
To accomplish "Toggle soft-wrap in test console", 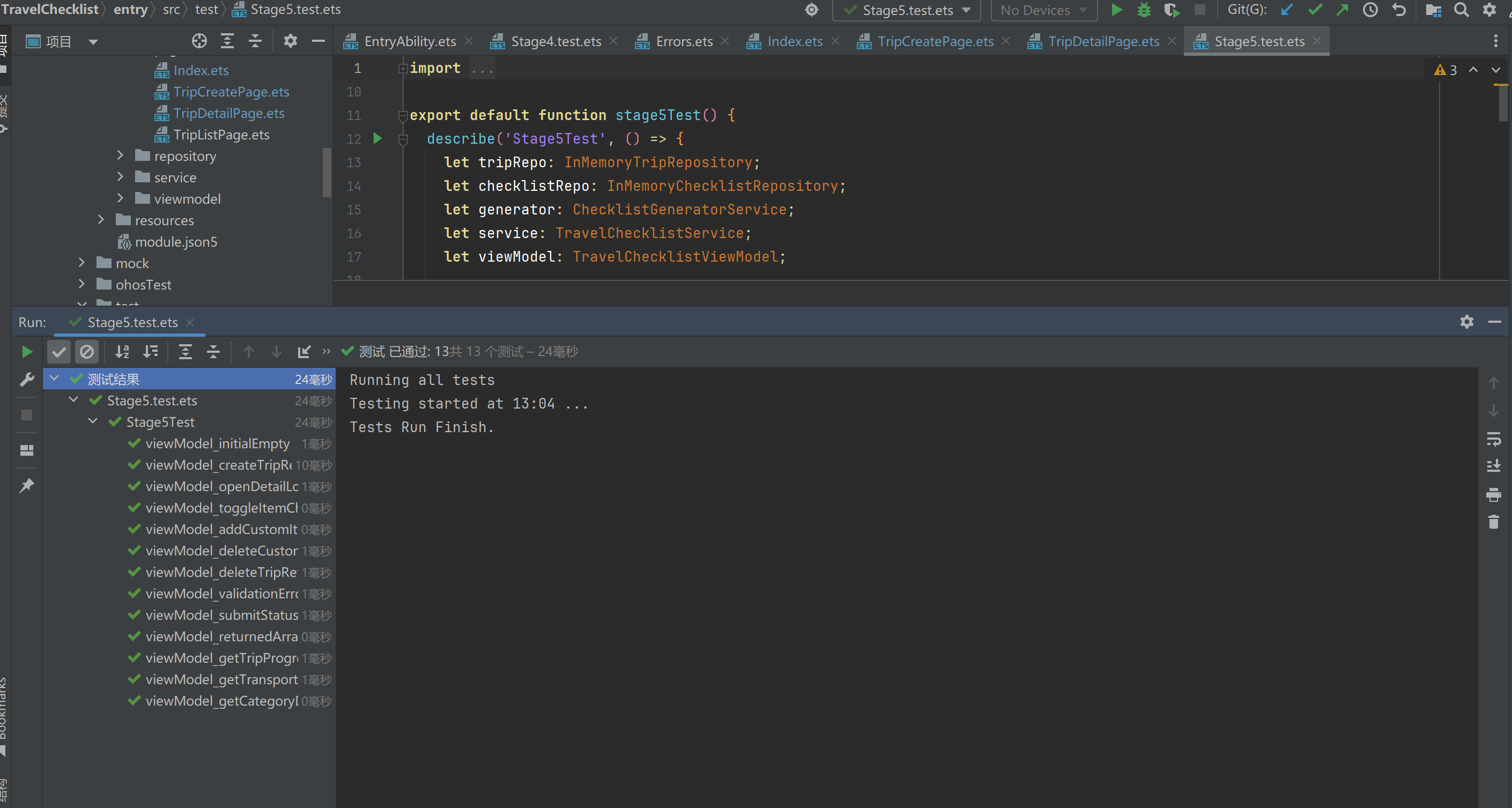I will point(1494,439).
